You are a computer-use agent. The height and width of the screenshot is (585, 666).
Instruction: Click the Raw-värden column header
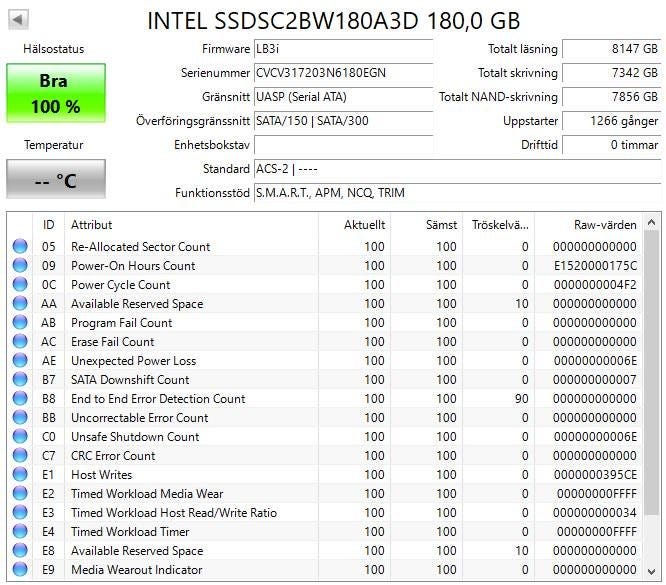coord(590,225)
